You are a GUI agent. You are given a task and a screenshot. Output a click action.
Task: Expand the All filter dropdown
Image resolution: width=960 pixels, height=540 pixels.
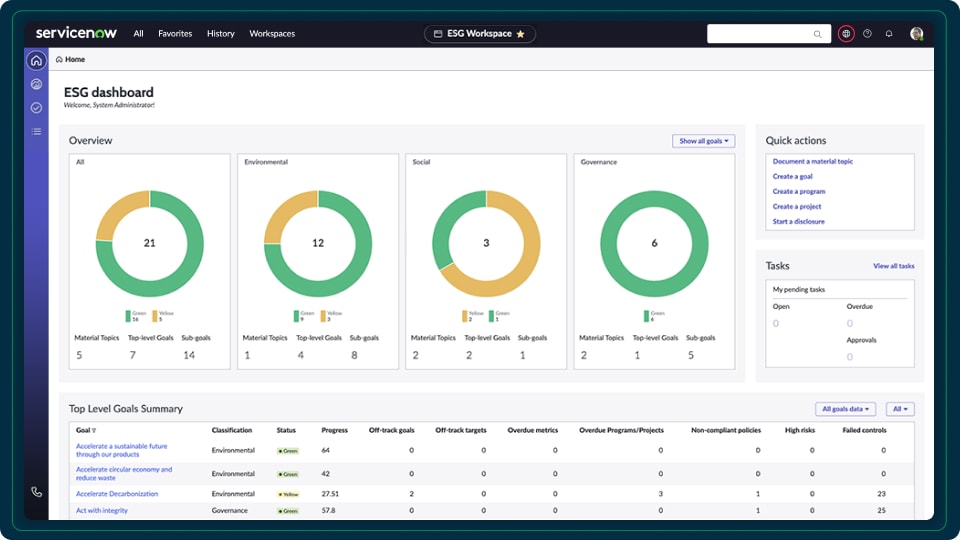(900, 409)
